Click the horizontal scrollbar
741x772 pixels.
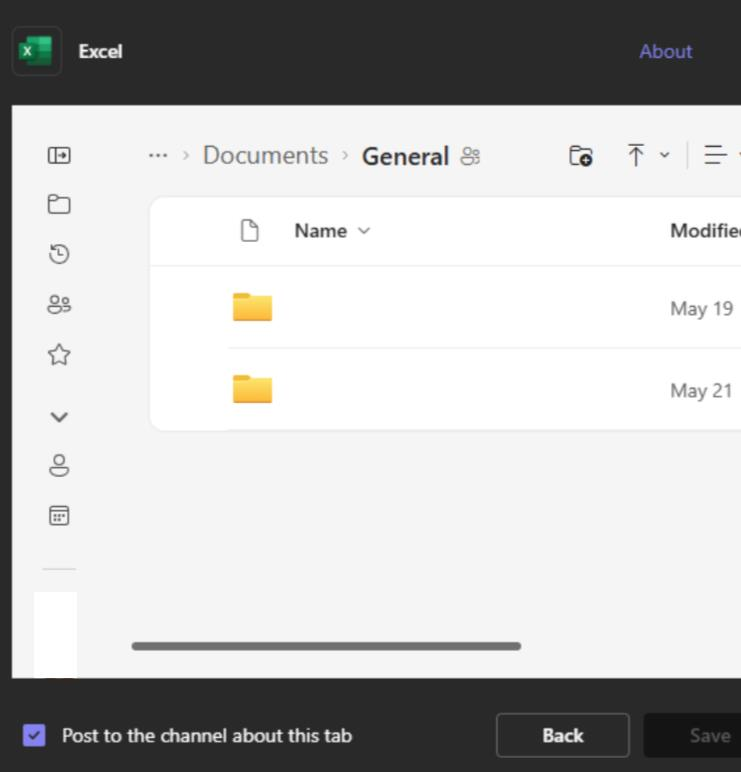326,646
